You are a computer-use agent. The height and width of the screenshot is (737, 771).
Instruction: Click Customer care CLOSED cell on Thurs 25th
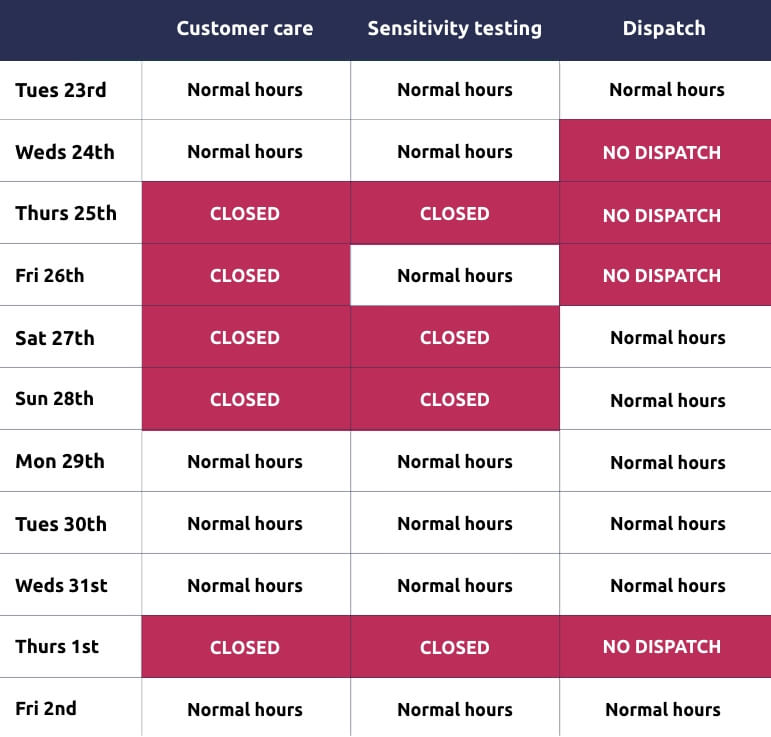coord(245,214)
